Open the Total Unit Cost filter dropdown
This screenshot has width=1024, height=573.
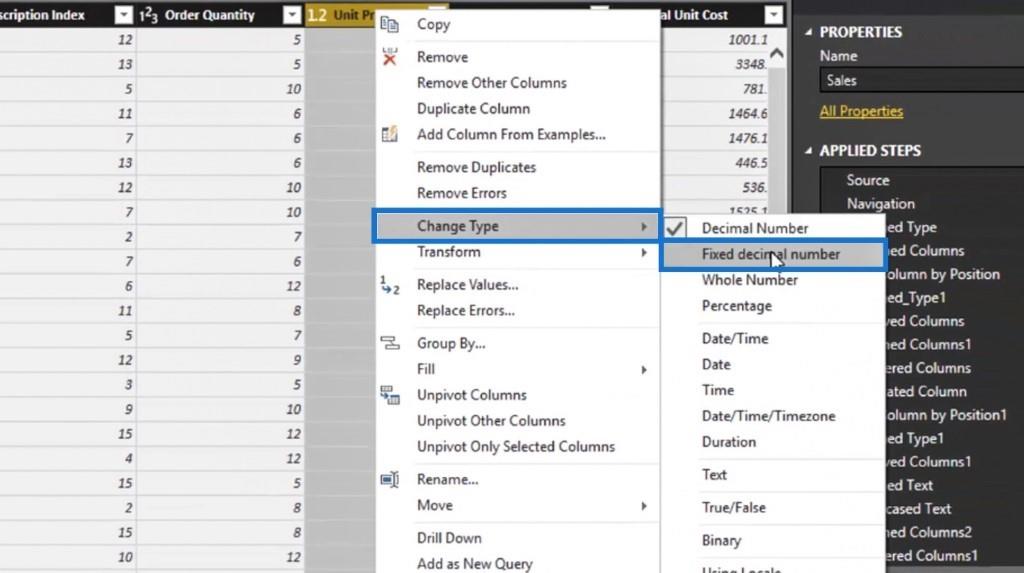coord(773,15)
